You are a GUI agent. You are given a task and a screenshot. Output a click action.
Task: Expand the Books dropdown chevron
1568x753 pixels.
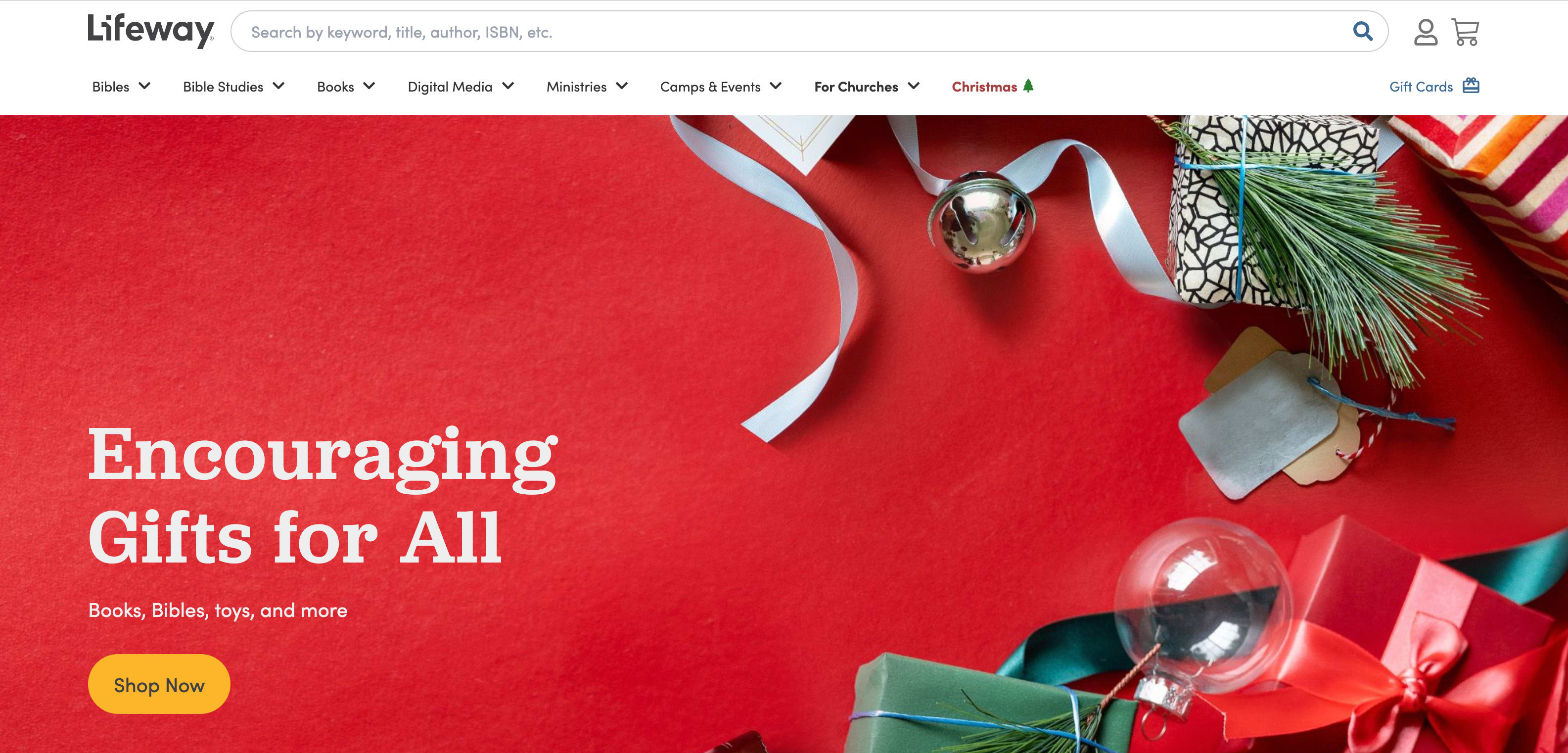pyautogui.click(x=369, y=86)
